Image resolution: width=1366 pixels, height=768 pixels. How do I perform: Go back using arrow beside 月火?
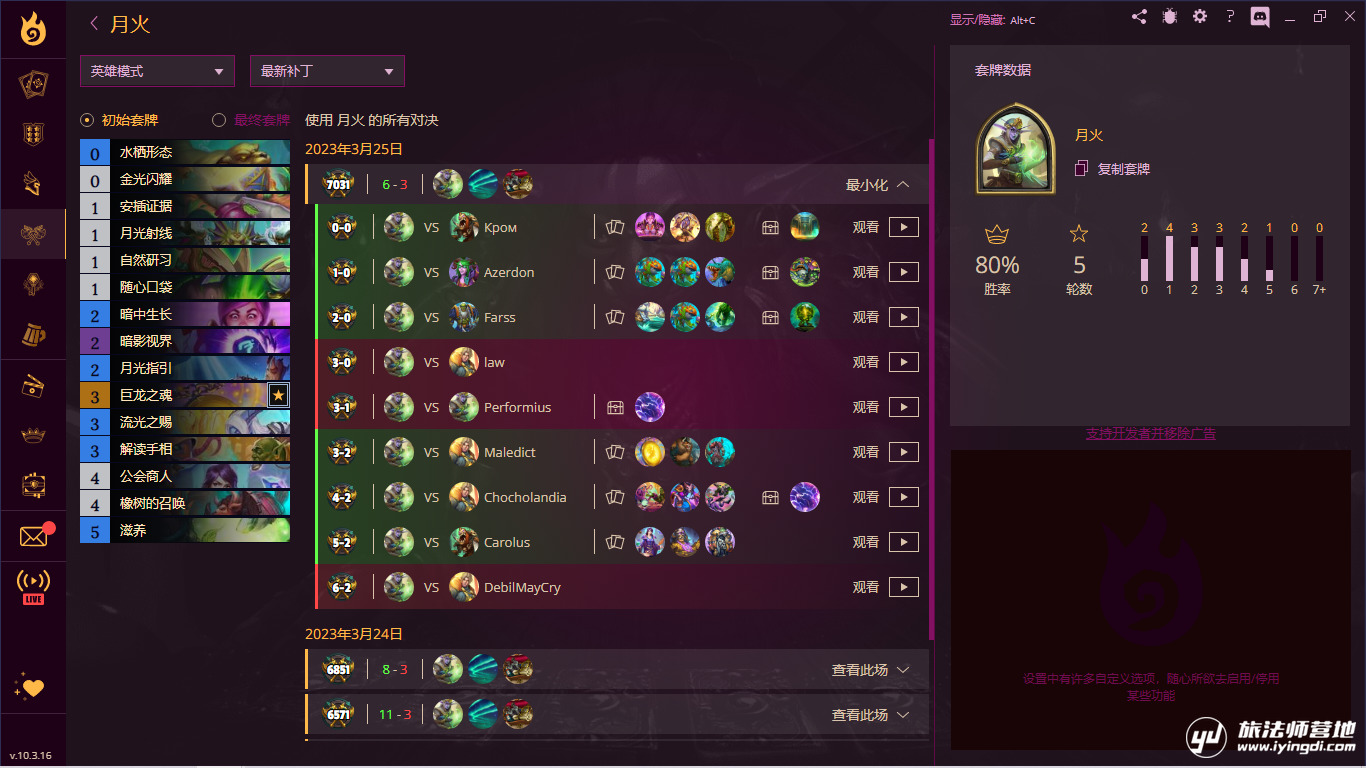point(95,24)
